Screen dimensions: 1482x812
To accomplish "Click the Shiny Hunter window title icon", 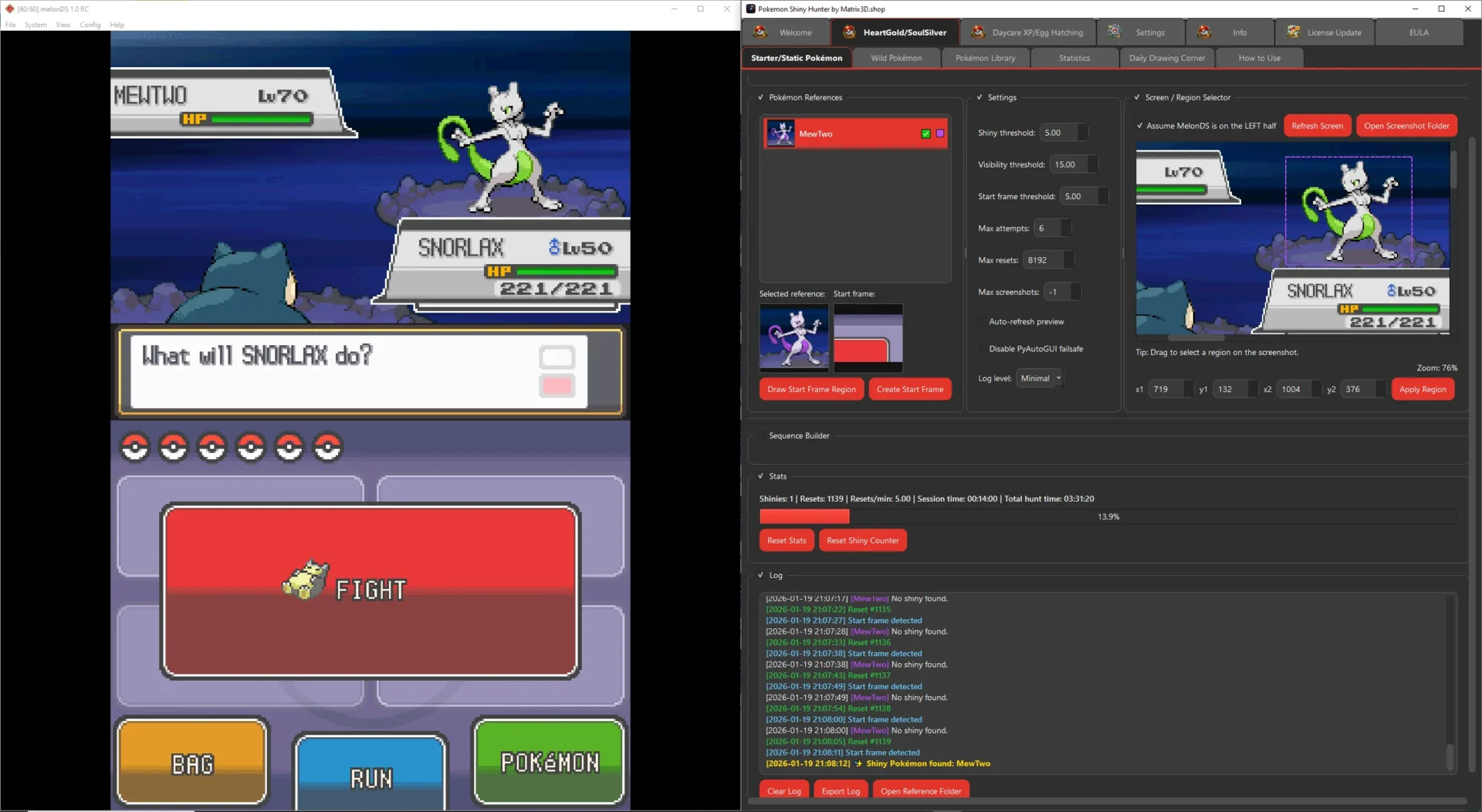I will [x=750, y=8].
